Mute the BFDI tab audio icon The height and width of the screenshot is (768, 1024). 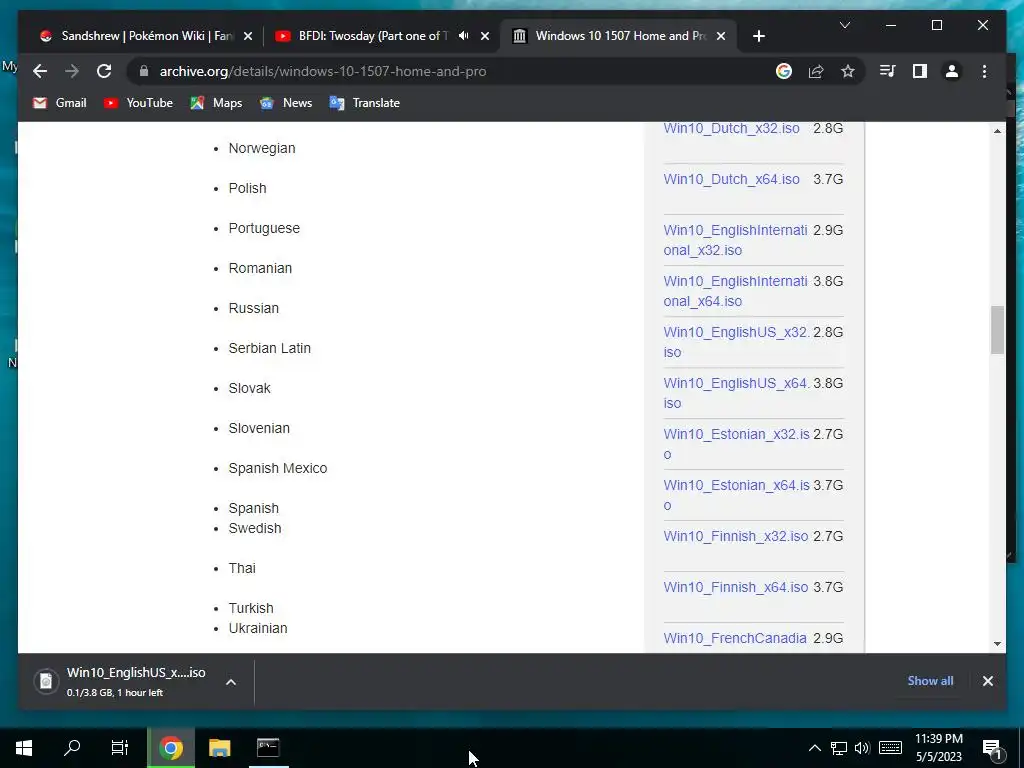463,36
